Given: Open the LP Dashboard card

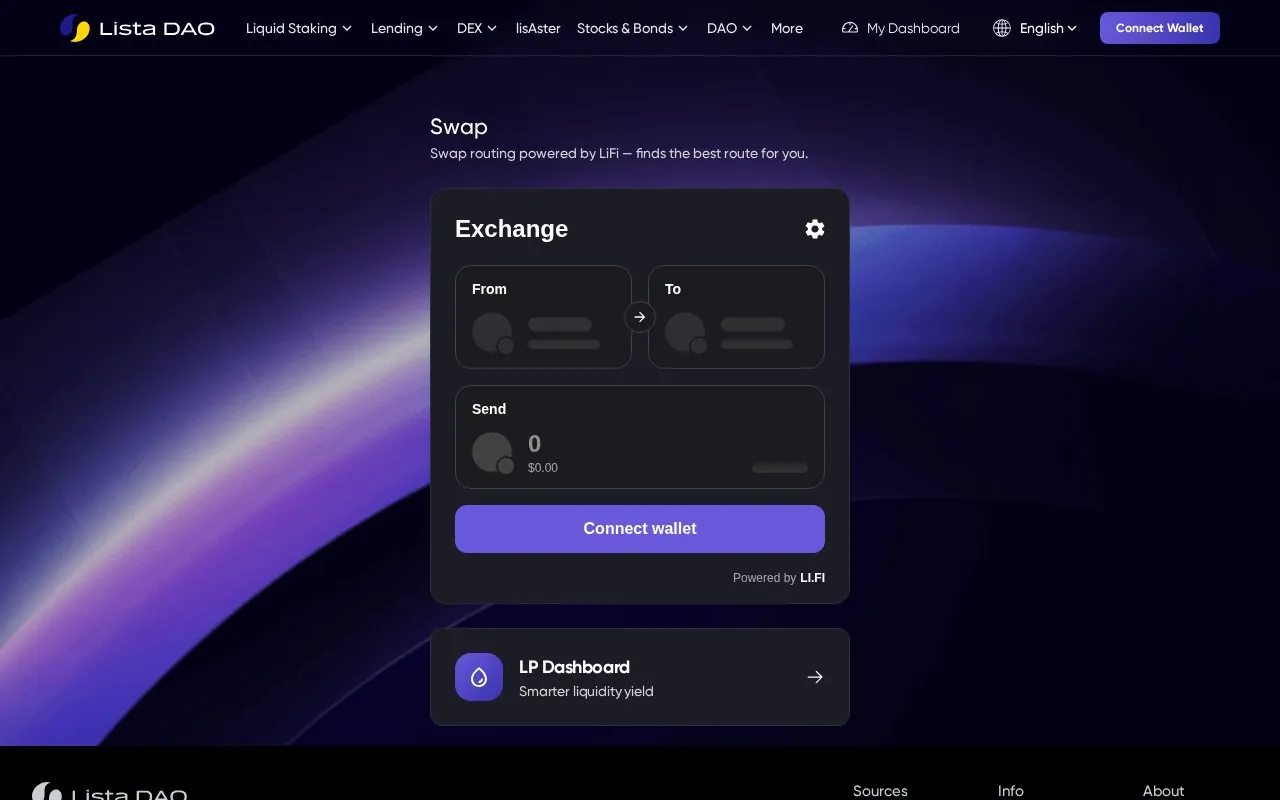Looking at the screenshot, I should click(640, 677).
